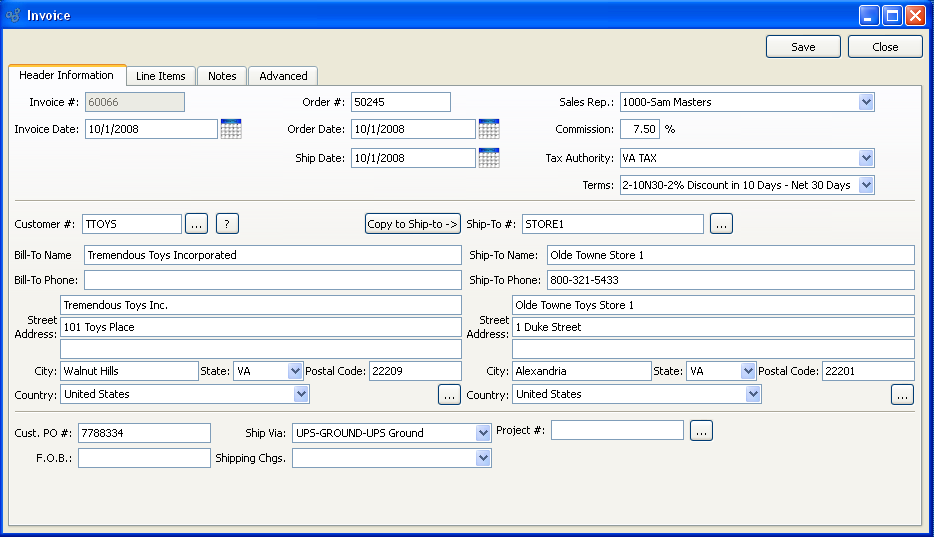Click the Customer # browse ellipsis button

pyautogui.click(x=197, y=224)
